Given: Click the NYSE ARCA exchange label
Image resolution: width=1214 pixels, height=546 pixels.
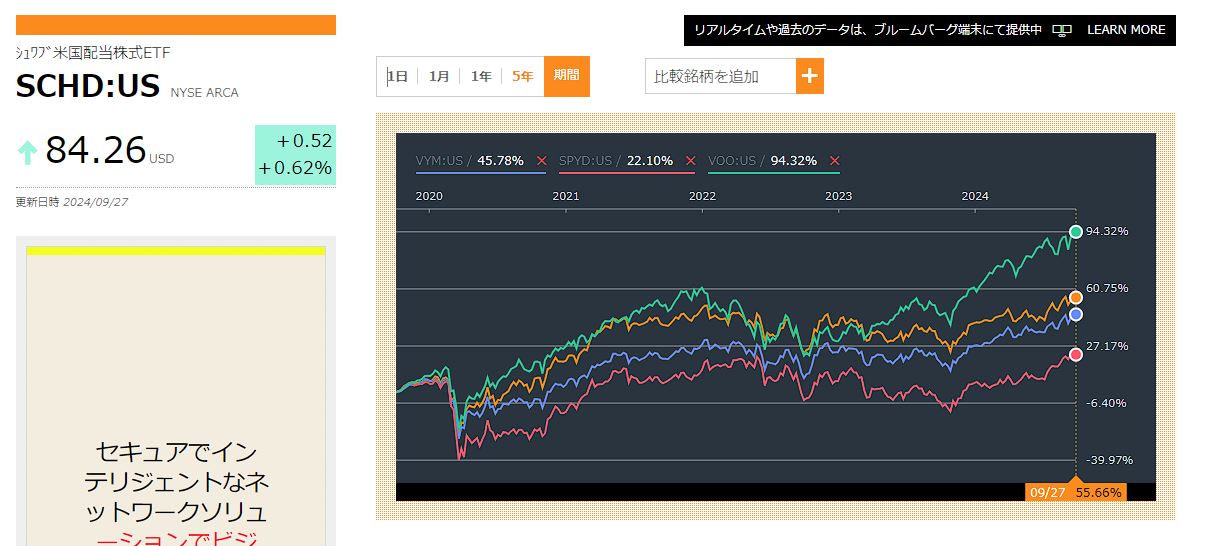Looking at the screenshot, I should (205, 93).
